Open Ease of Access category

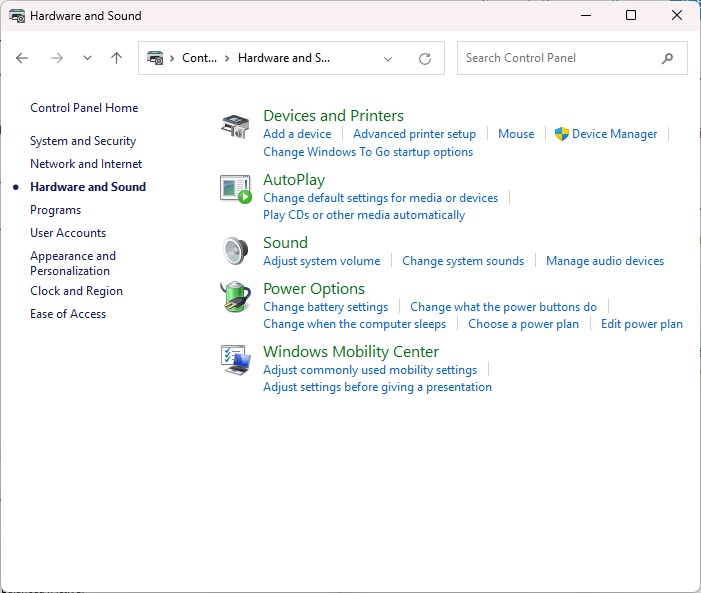(68, 314)
